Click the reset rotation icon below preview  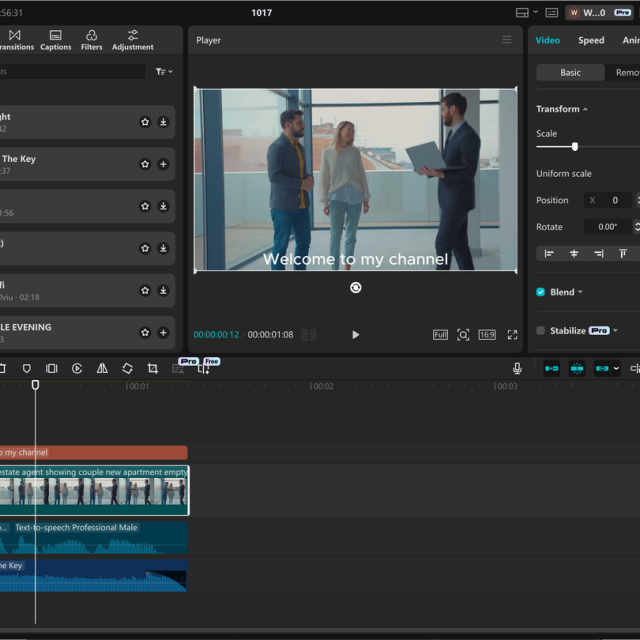(355, 288)
